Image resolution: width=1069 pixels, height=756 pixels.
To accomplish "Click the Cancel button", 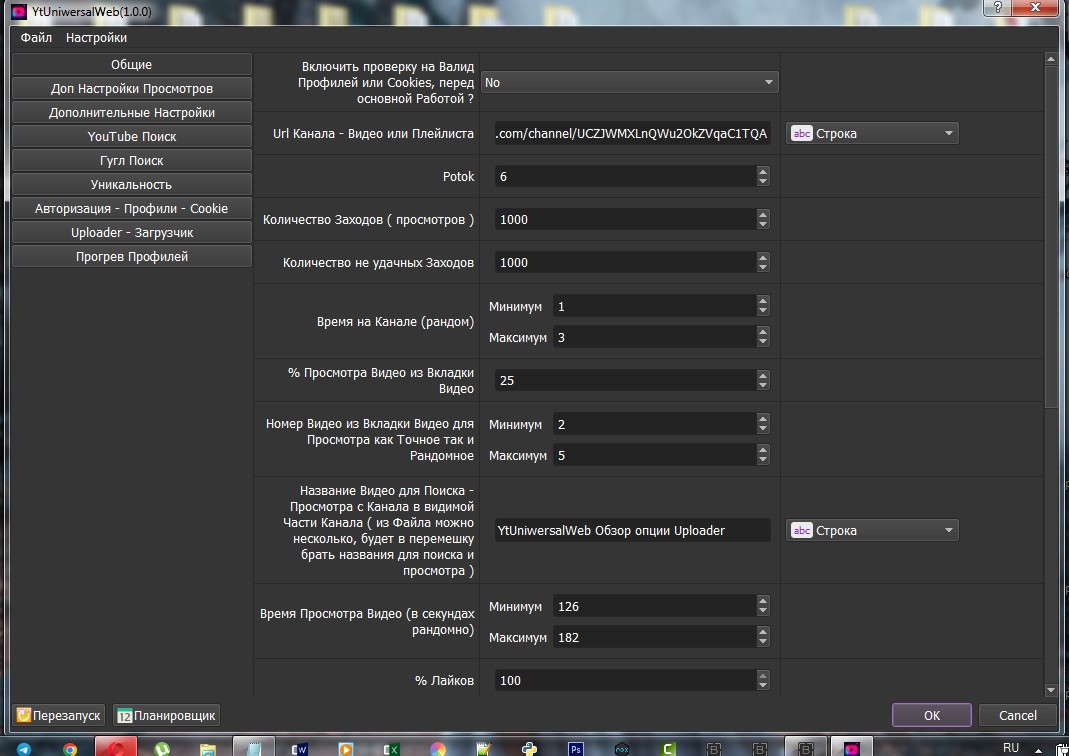I will coord(1017,715).
